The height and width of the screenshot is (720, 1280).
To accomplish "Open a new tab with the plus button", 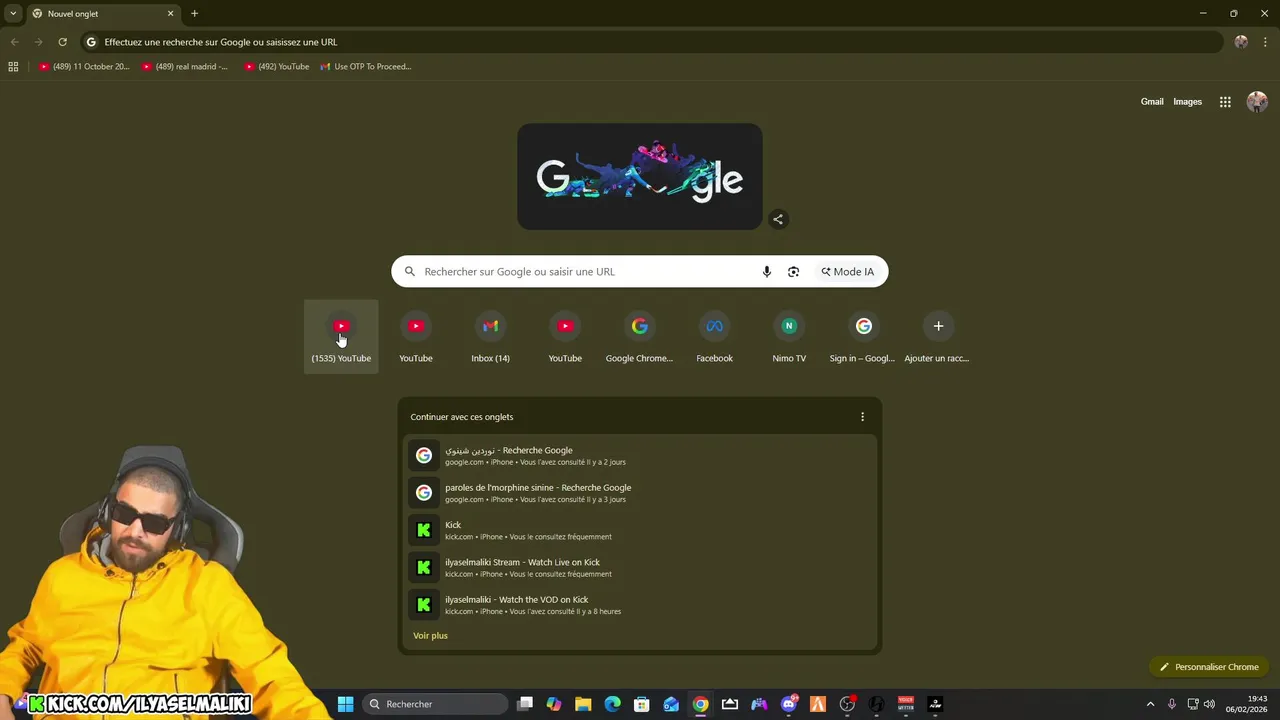I will [x=194, y=14].
